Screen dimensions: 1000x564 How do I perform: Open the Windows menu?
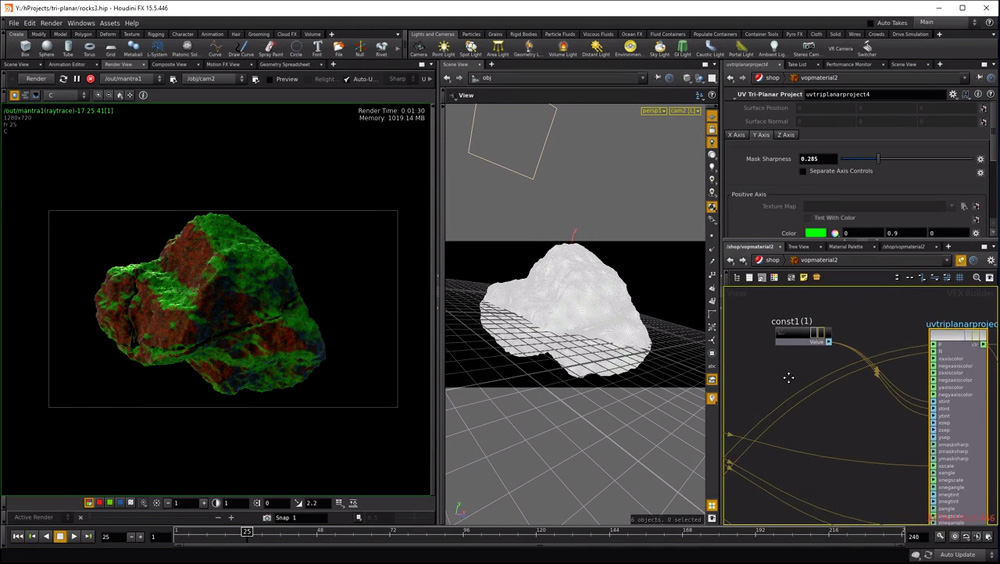pyautogui.click(x=81, y=23)
